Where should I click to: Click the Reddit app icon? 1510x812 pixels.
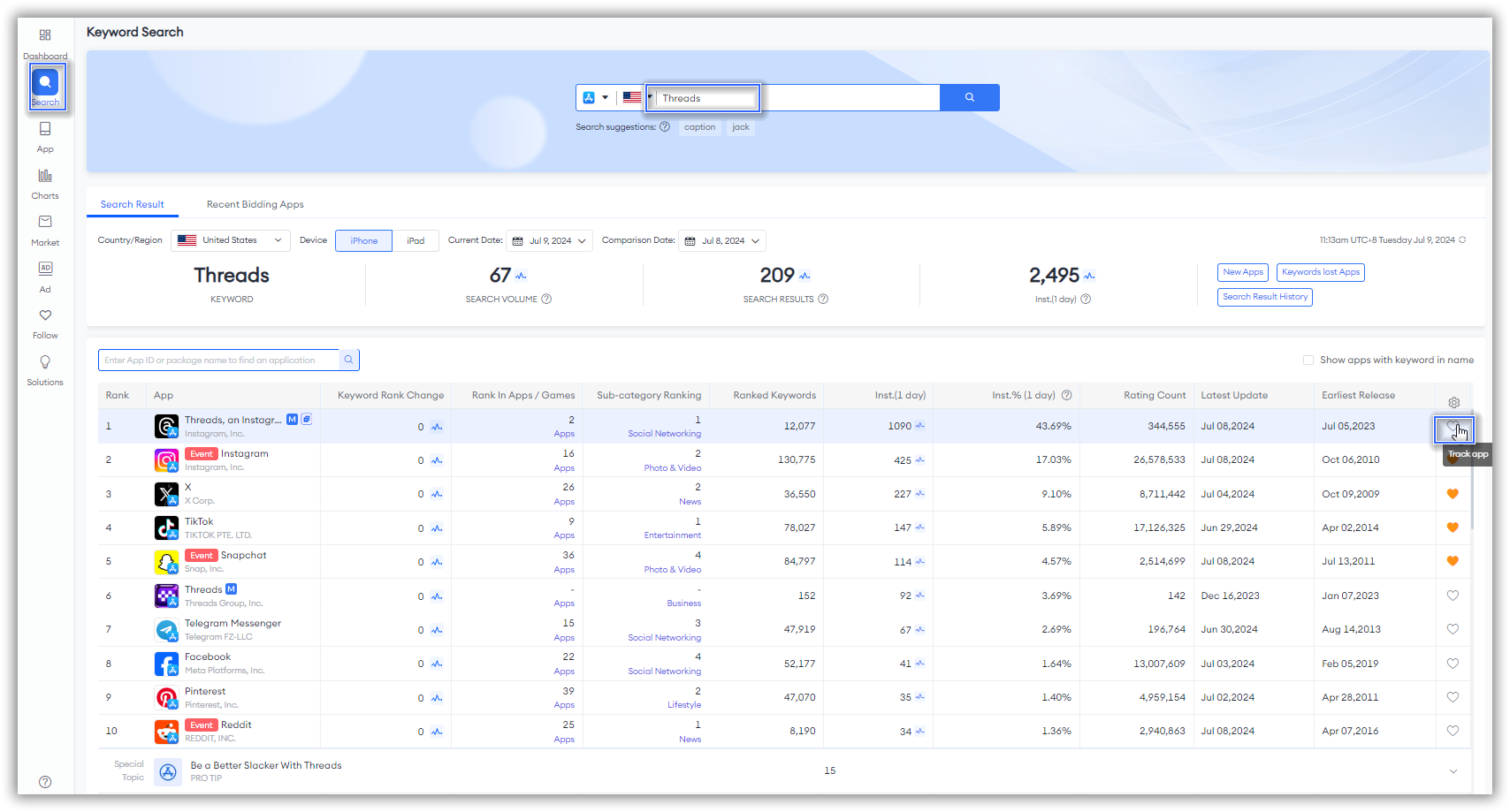pyautogui.click(x=166, y=731)
